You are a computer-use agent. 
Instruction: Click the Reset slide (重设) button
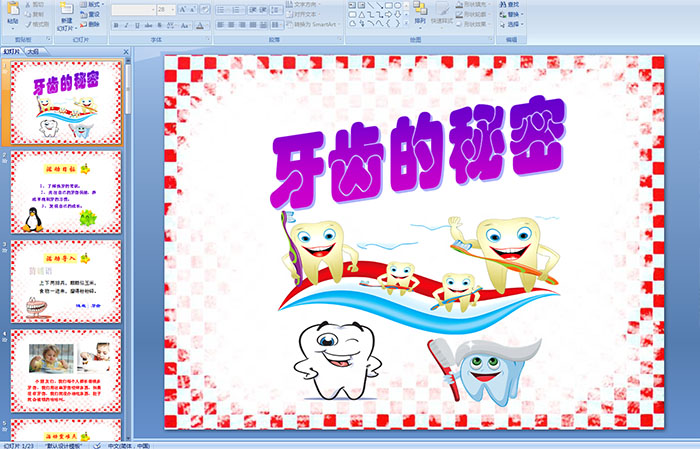tap(90, 15)
